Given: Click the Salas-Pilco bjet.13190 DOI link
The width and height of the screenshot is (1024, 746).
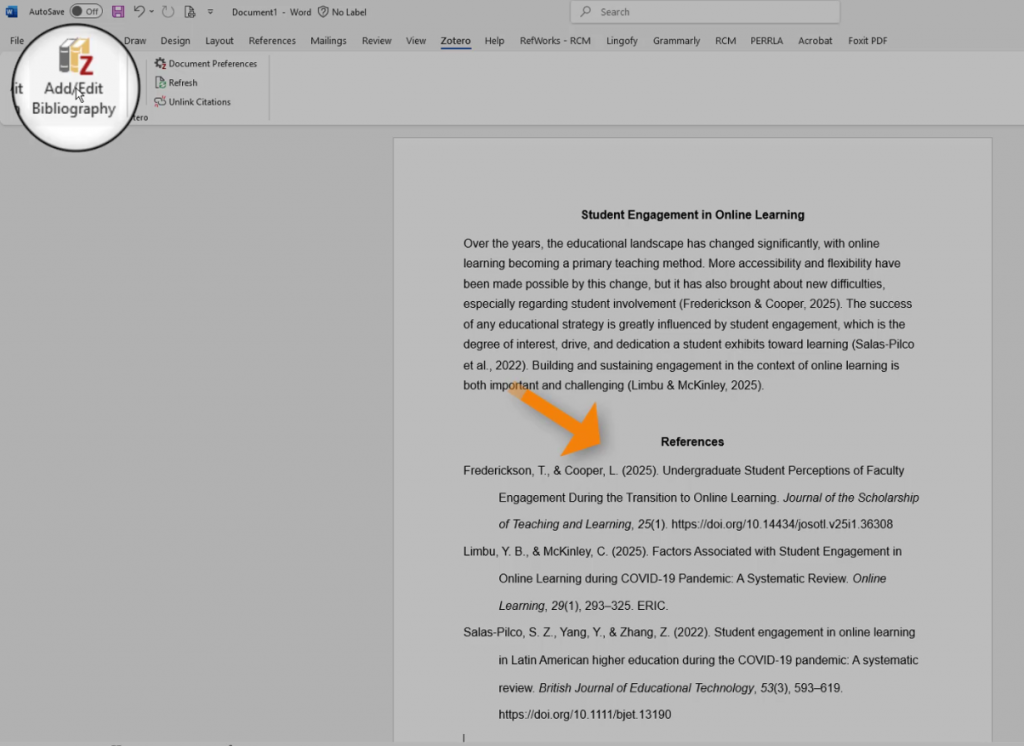Looking at the screenshot, I should tap(585, 715).
